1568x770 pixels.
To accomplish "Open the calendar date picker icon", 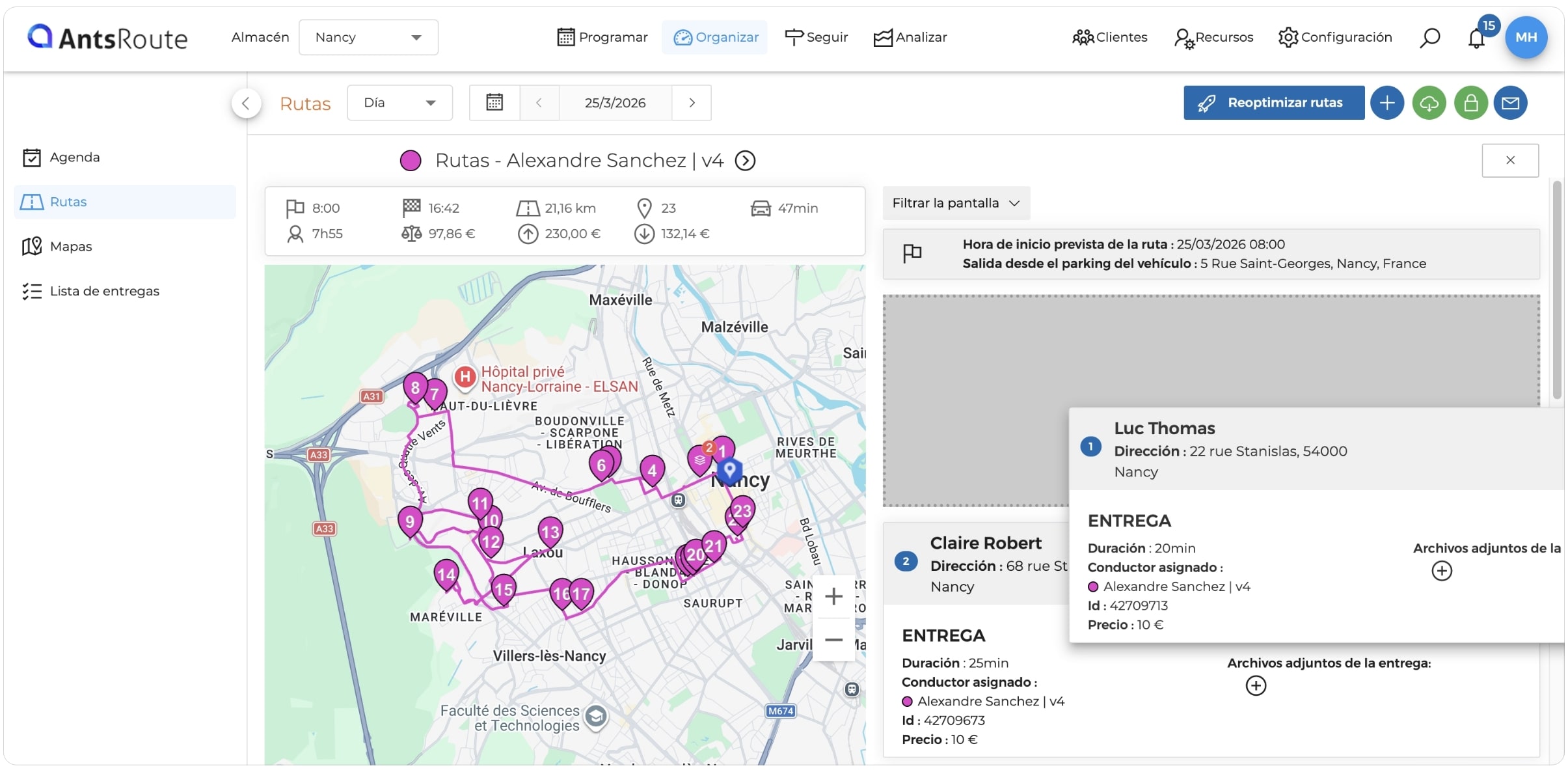I will point(494,102).
